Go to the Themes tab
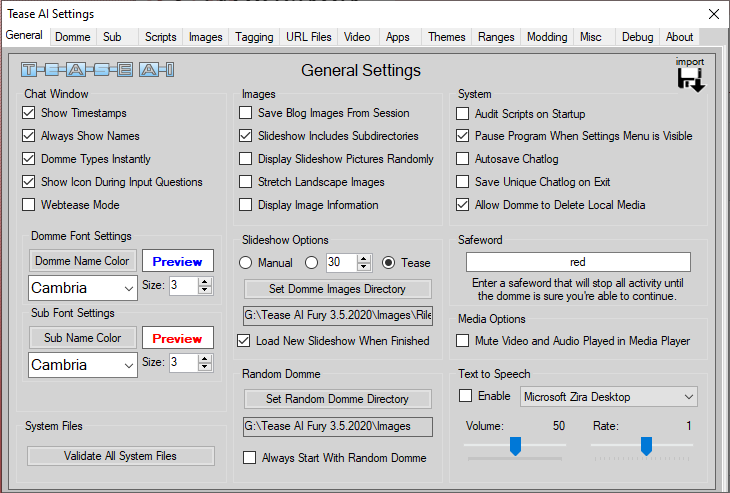The width and height of the screenshot is (730, 493). coord(446,37)
